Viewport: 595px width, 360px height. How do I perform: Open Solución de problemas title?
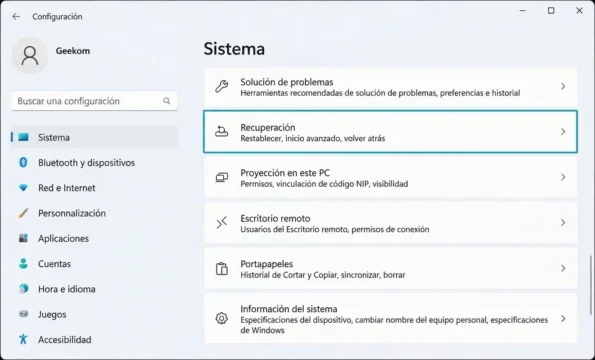pos(286,82)
